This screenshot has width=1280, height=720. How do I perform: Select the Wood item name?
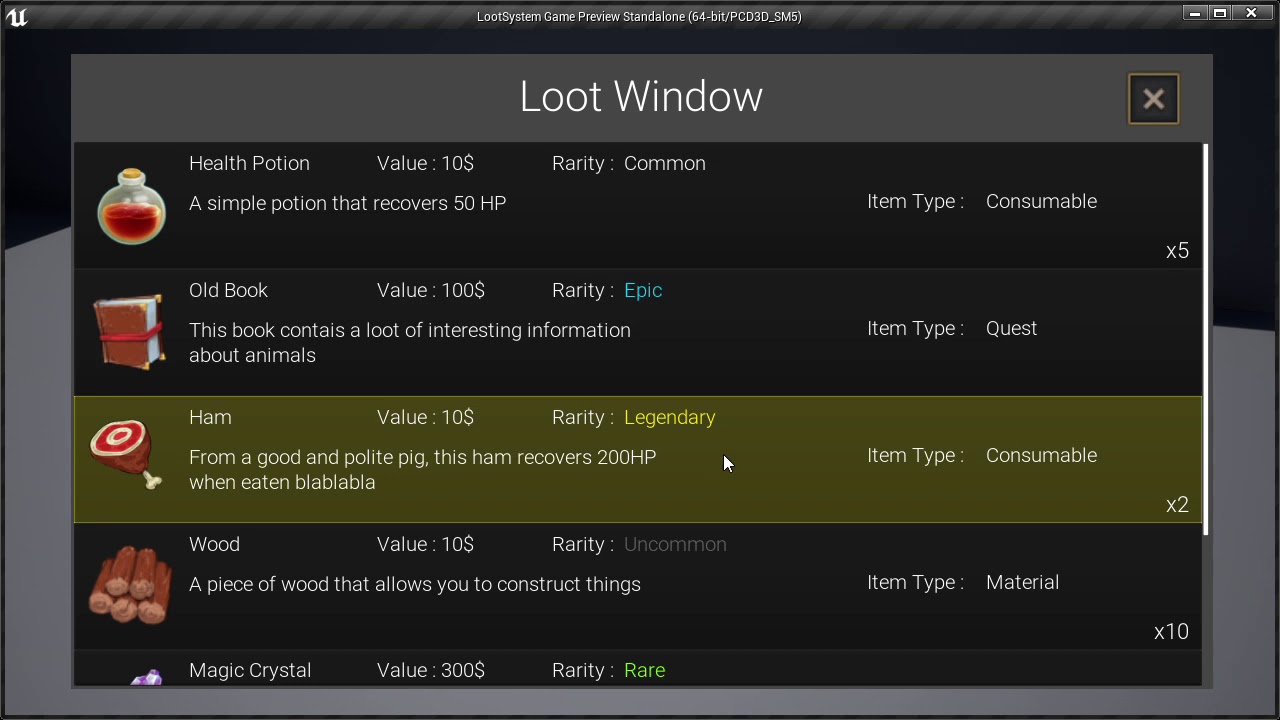(x=214, y=544)
